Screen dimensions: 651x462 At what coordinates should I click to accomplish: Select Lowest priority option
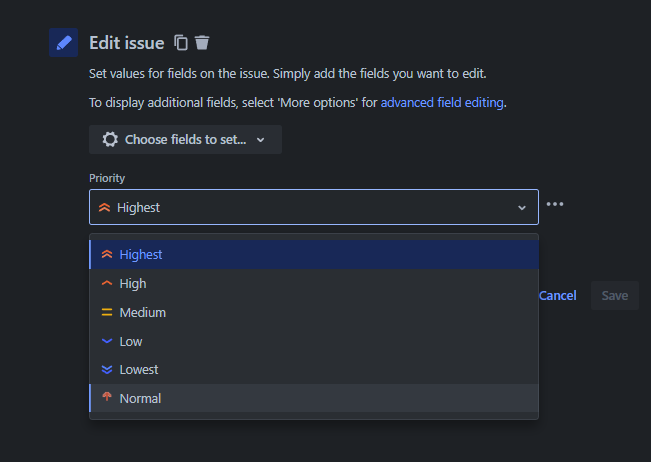(139, 369)
